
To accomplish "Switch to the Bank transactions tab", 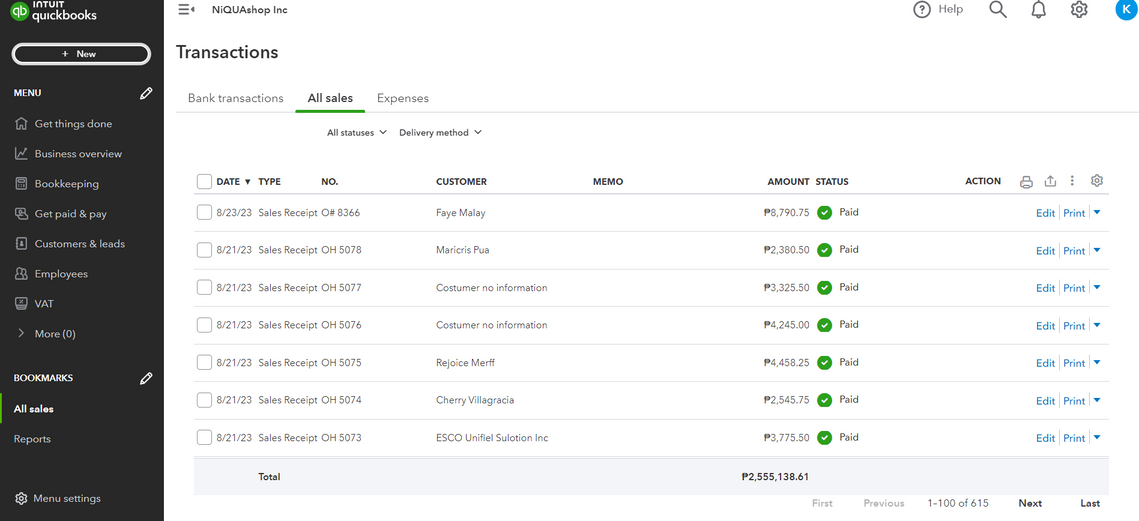I will click(235, 98).
